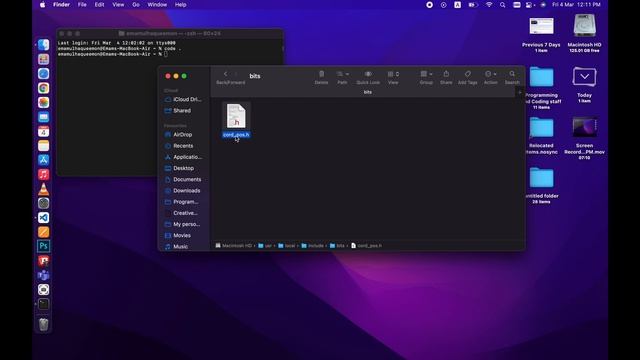Open Safari from the Dock
Image resolution: width=640 pixels, height=360 pixels.
(44, 73)
